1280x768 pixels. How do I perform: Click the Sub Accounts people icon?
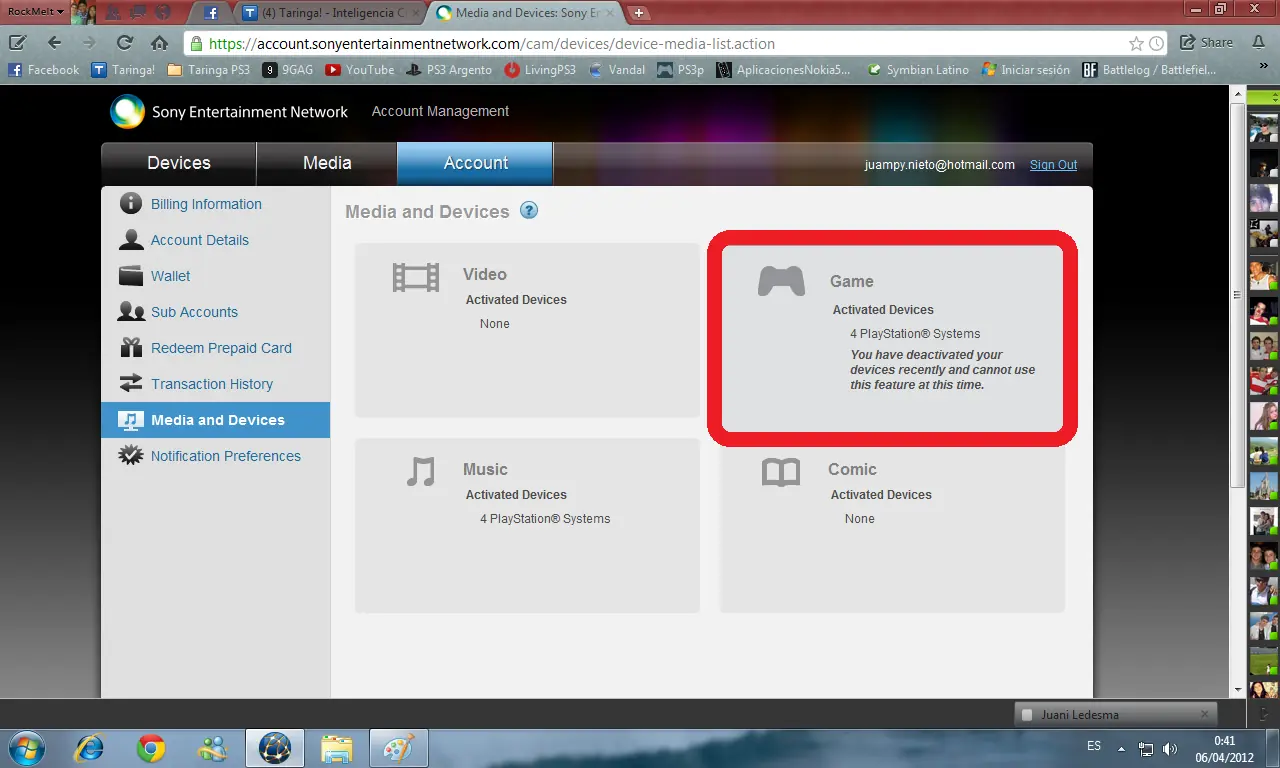131,312
